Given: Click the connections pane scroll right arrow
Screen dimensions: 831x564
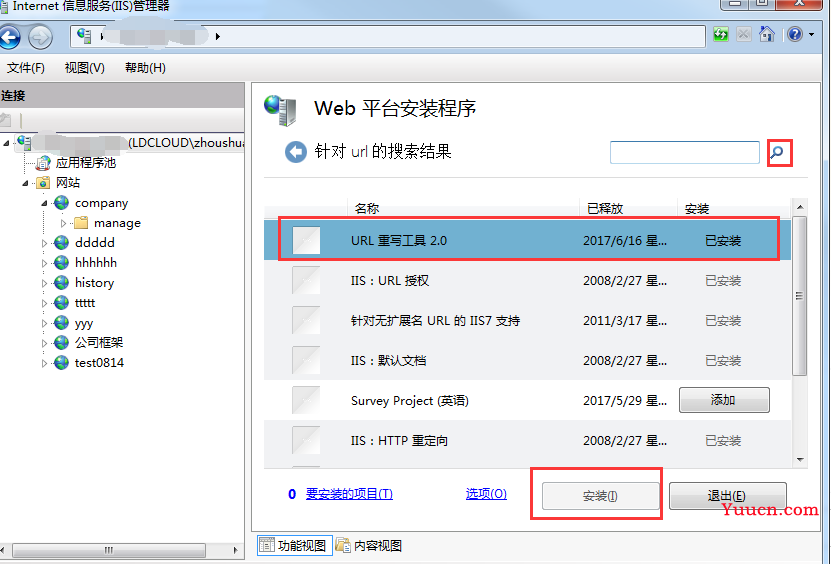Looking at the screenshot, I should 235,550.
